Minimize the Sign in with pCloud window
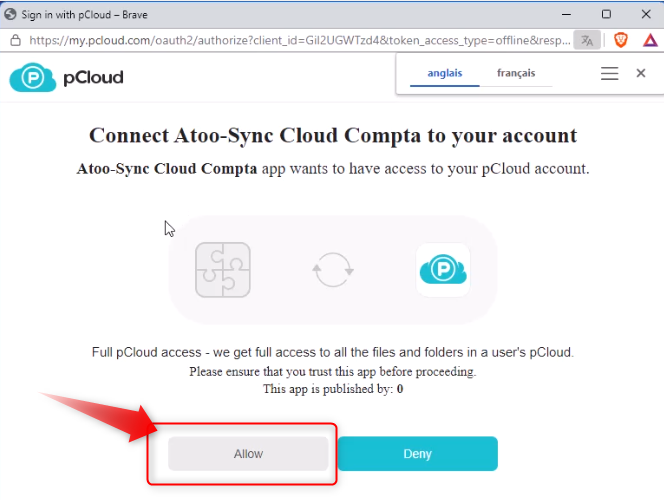This screenshot has height=500, width=664. (x=566, y=14)
